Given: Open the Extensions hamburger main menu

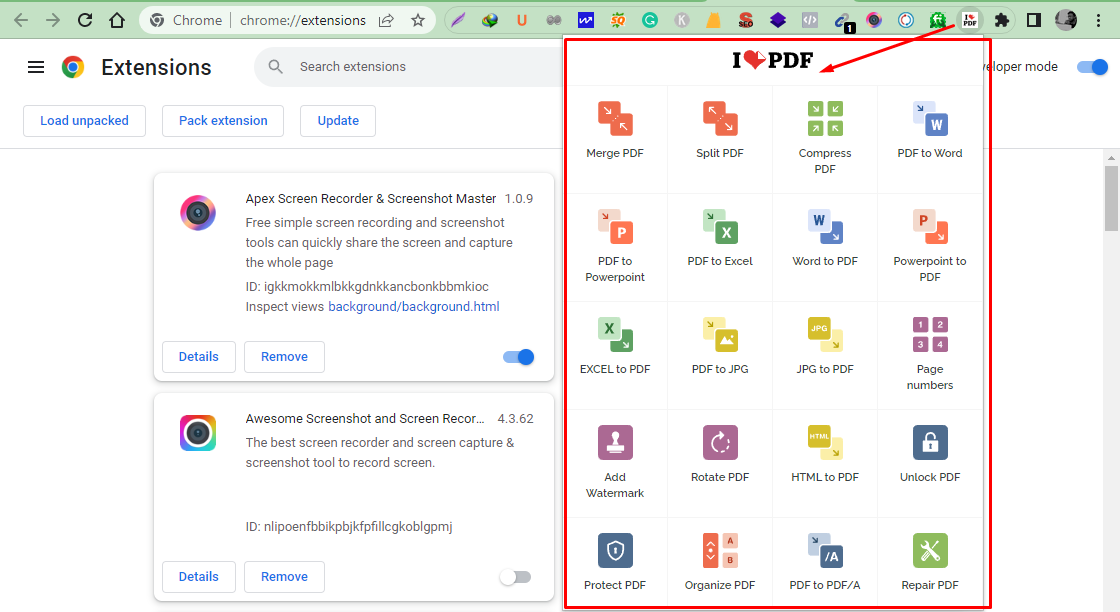Looking at the screenshot, I should [x=36, y=67].
